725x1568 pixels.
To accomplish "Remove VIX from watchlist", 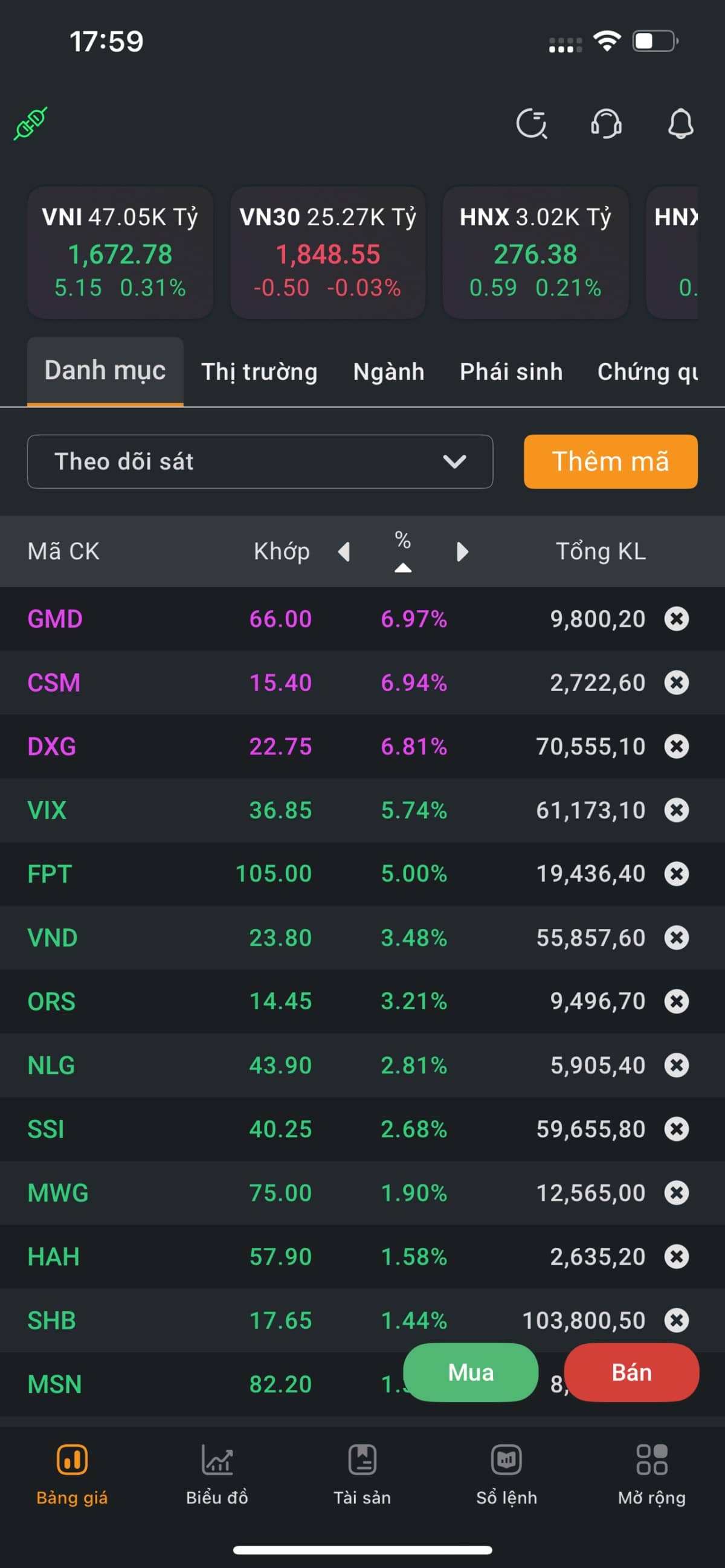I will coord(676,810).
